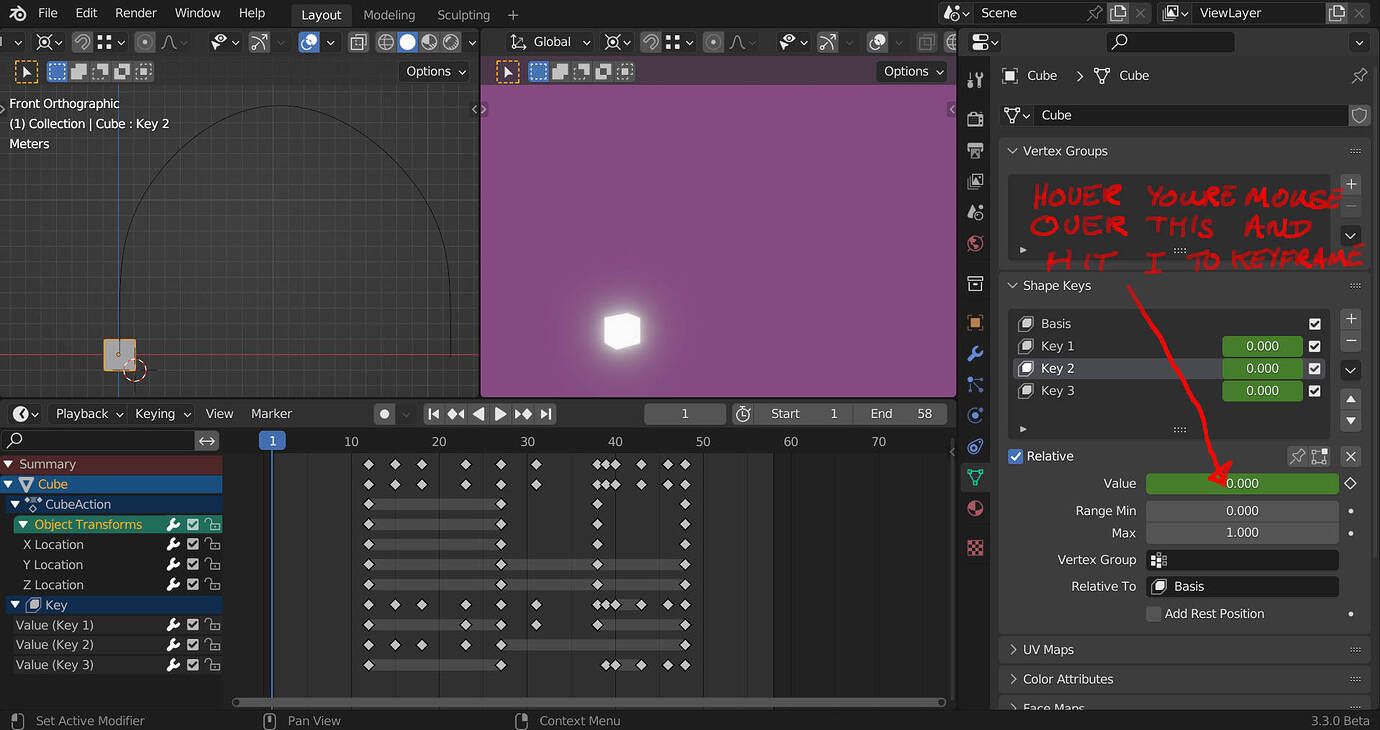Open the Material properties tab
Screen dimensions: 1380x730
pyautogui.click(x=975, y=509)
